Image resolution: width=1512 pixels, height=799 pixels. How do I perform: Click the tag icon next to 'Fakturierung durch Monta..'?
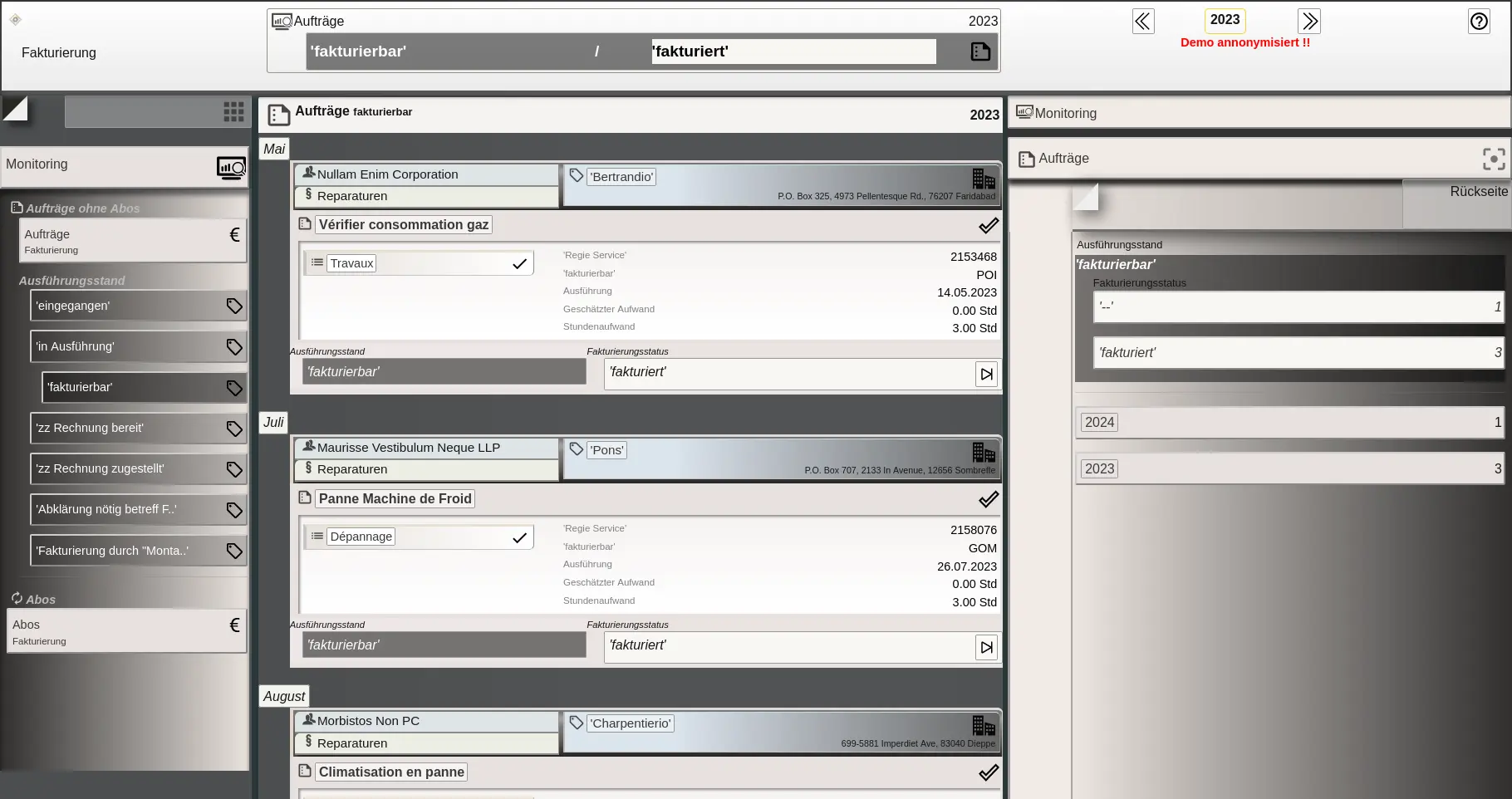pos(234,550)
